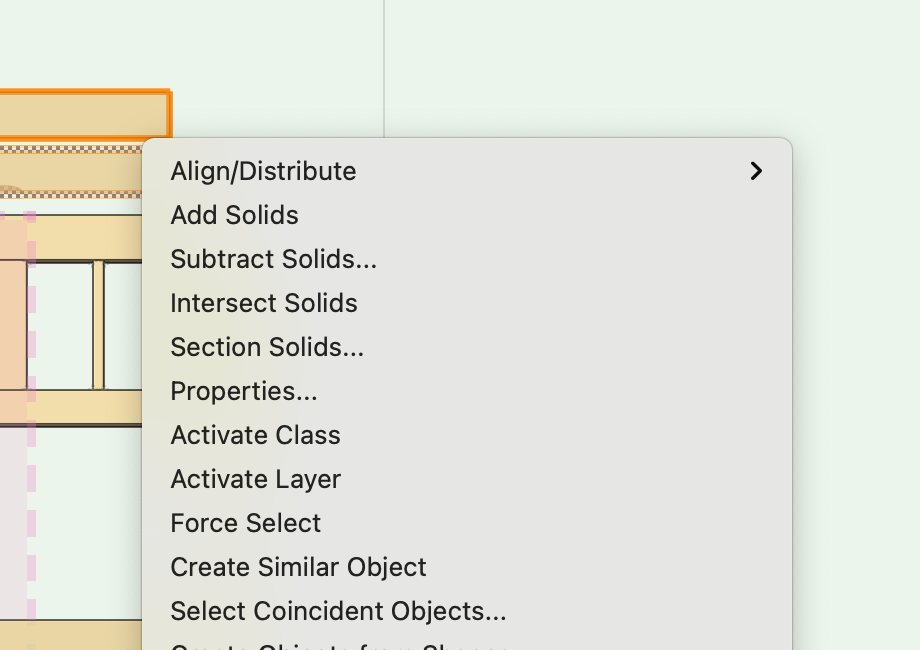Choose Create Similar Object

pos(298,567)
